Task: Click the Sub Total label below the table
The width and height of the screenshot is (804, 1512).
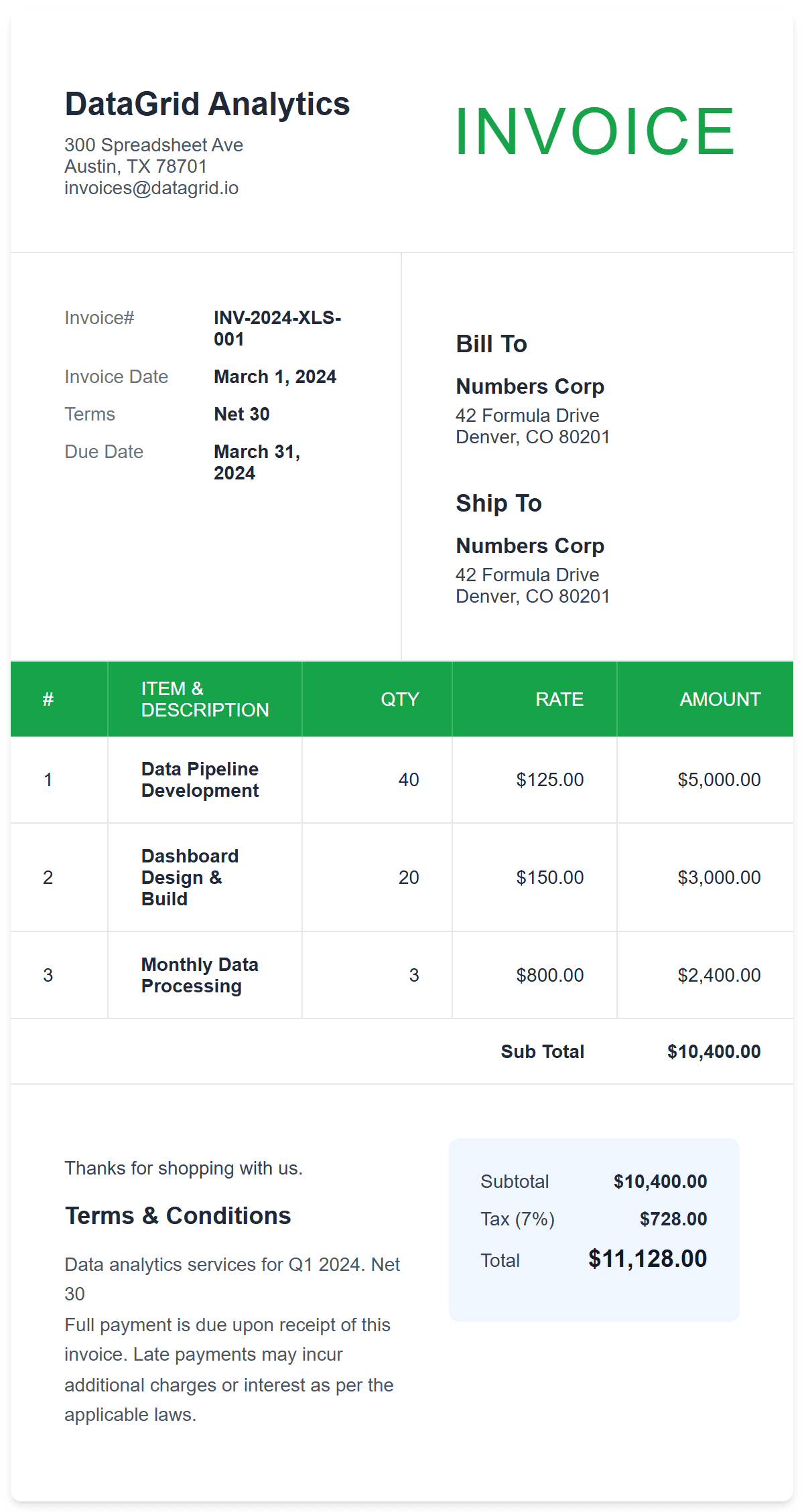Action: pyautogui.click(x=543, y=1051)
